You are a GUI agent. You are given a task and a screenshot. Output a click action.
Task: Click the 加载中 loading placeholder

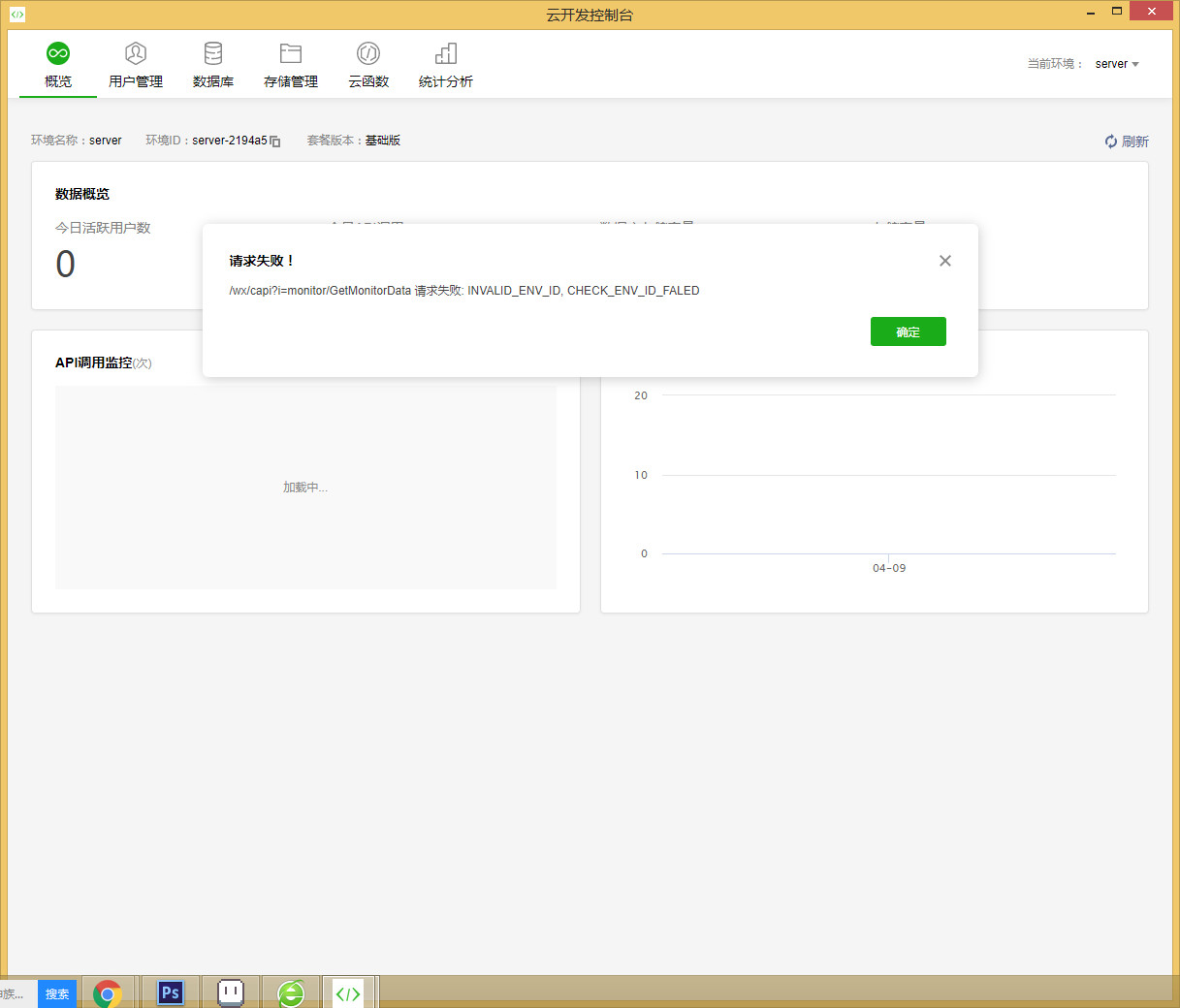305,488
